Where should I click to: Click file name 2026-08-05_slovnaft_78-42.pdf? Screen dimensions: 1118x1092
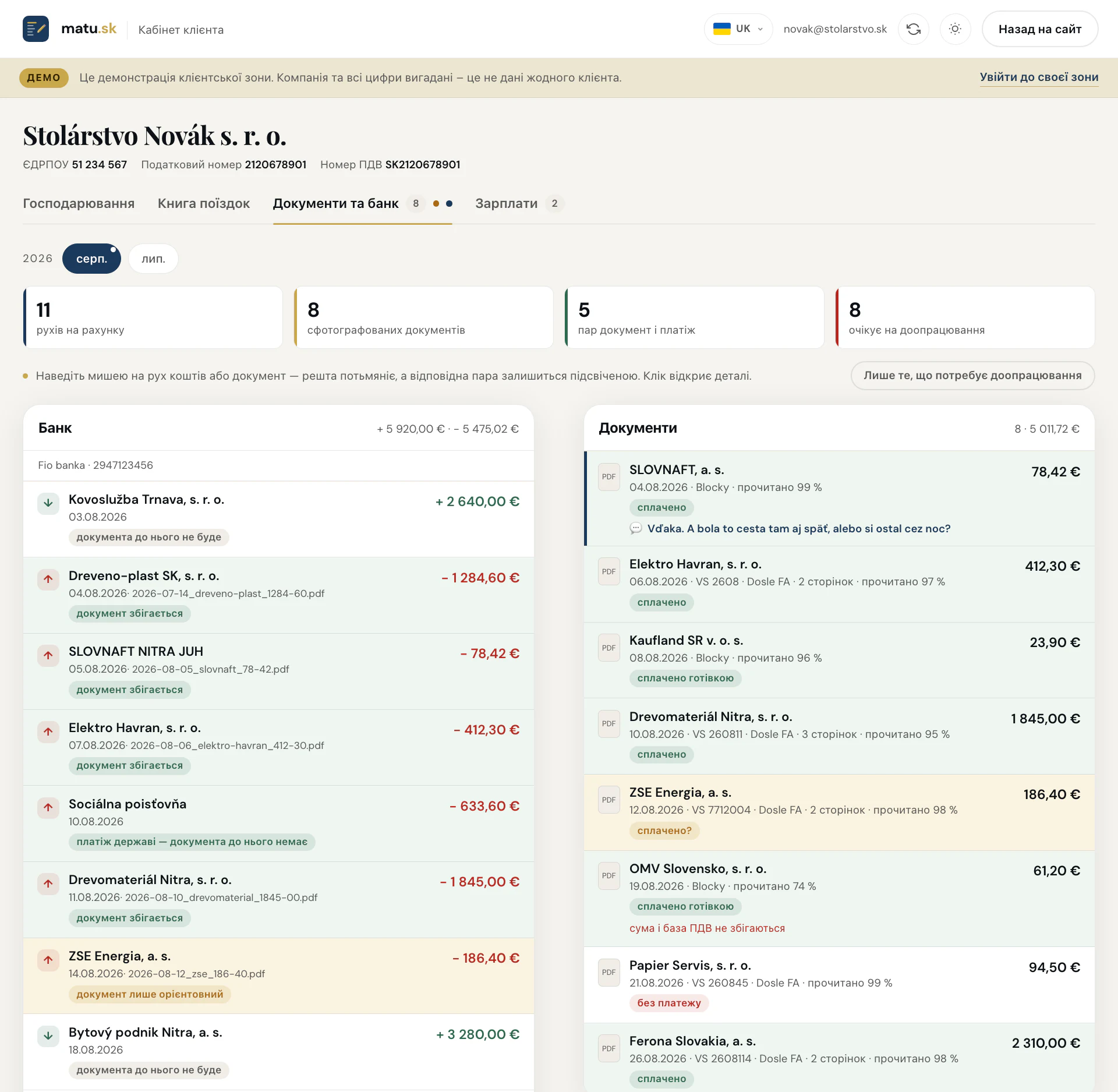211,669
